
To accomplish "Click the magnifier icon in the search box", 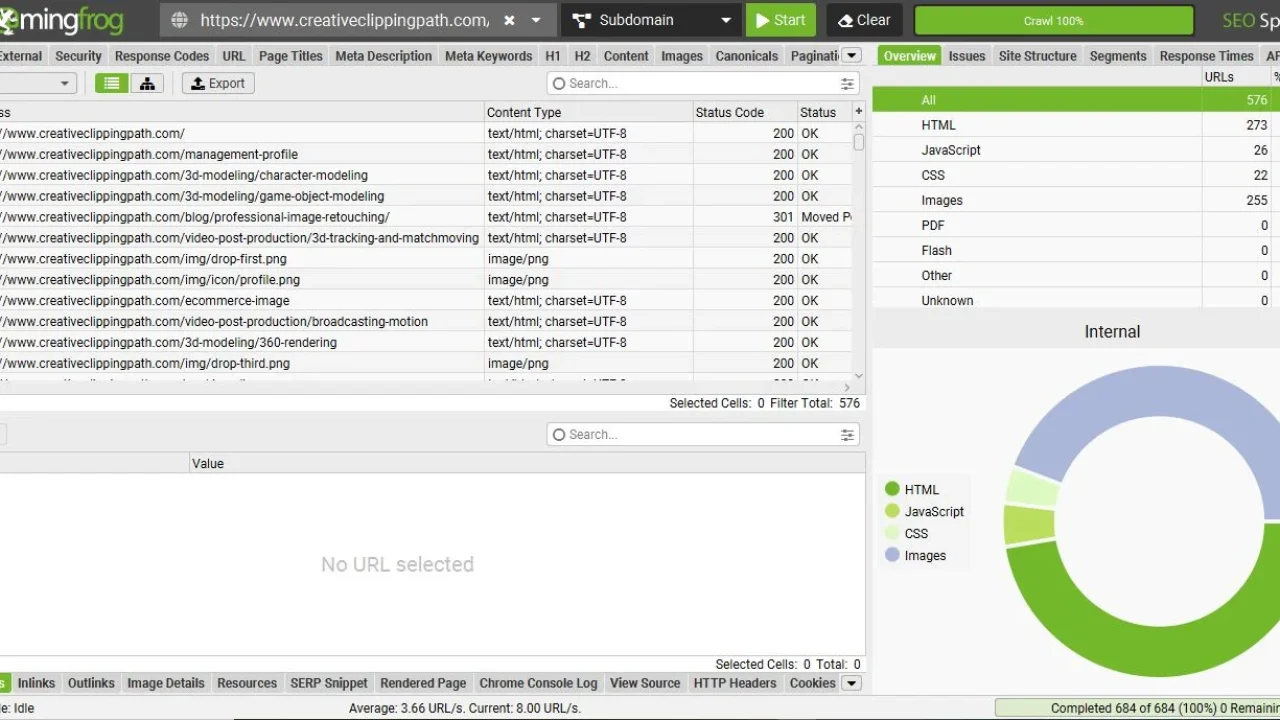I will point(559,83).
